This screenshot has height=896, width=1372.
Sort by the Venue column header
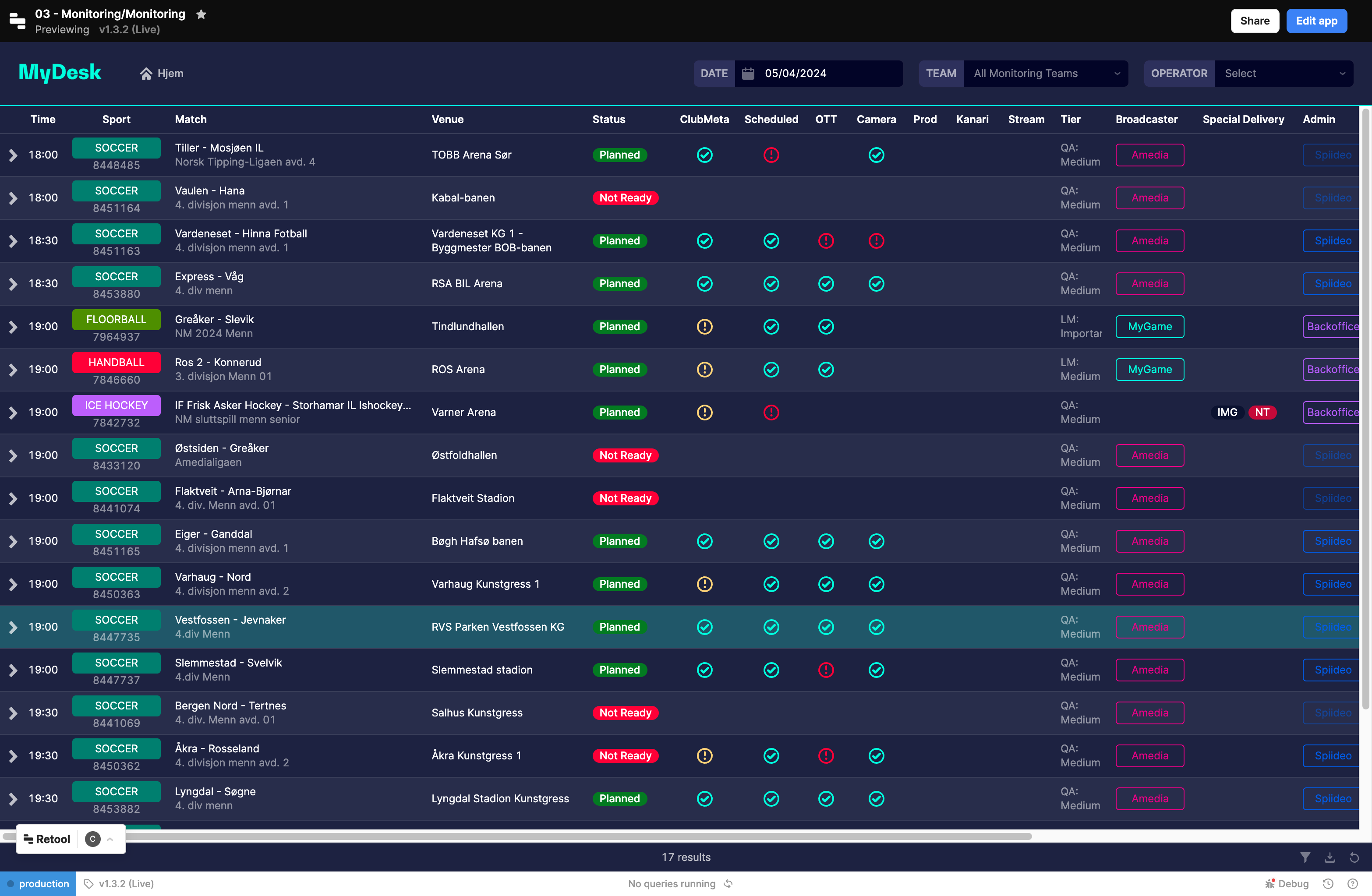(x=447, y=119)
